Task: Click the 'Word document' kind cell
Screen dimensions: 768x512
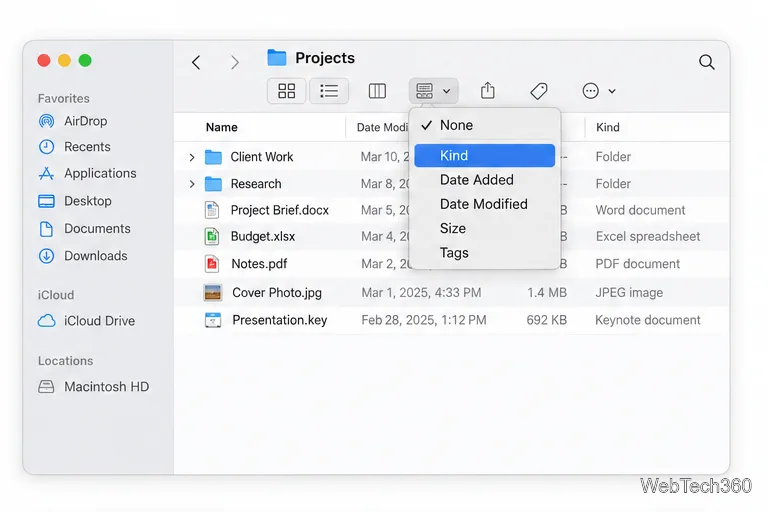Action: pyautogui.click(x=640, y=210)
